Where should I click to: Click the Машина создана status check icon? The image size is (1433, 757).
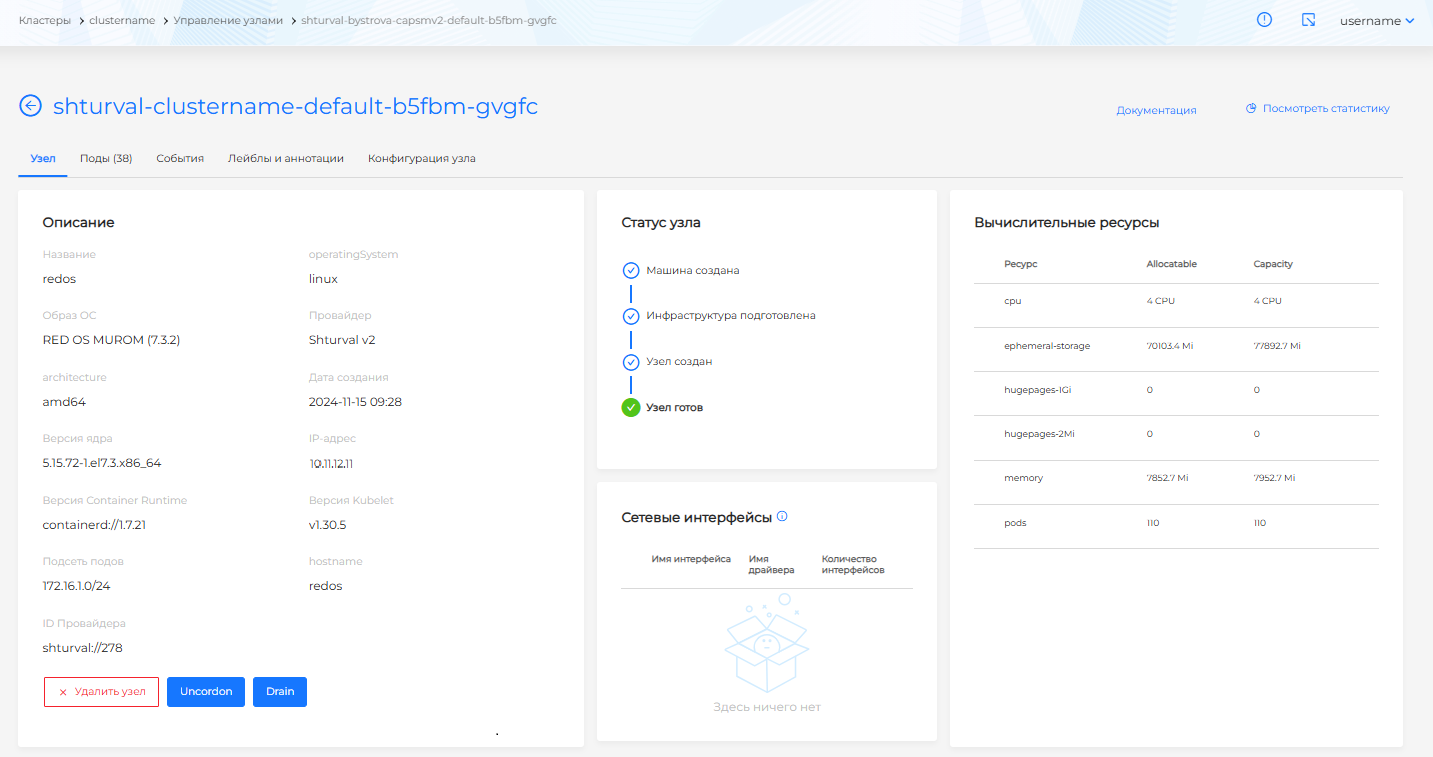(631, 271)
